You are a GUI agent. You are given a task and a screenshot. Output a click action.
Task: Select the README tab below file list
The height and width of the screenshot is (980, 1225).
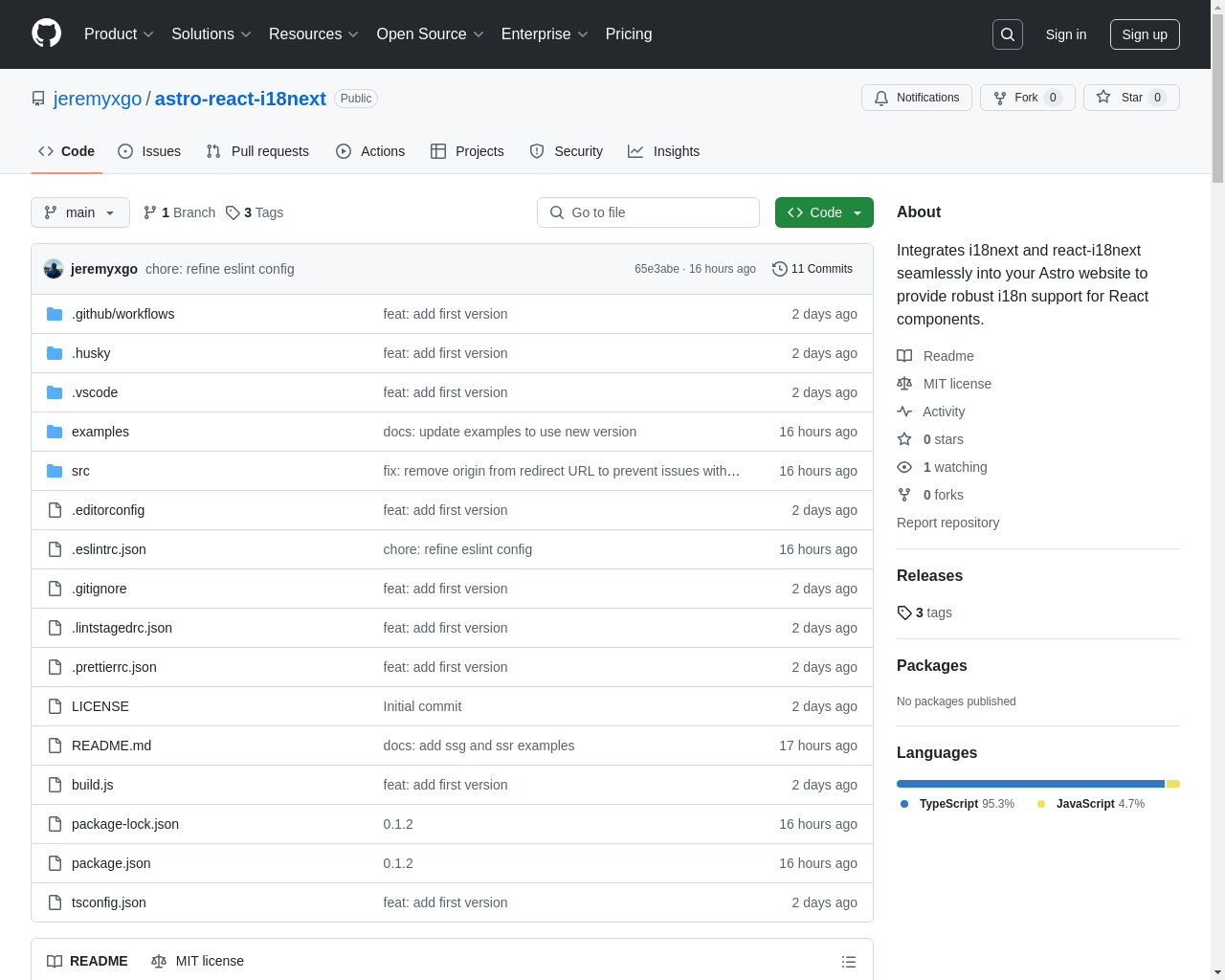coord(87,961)
